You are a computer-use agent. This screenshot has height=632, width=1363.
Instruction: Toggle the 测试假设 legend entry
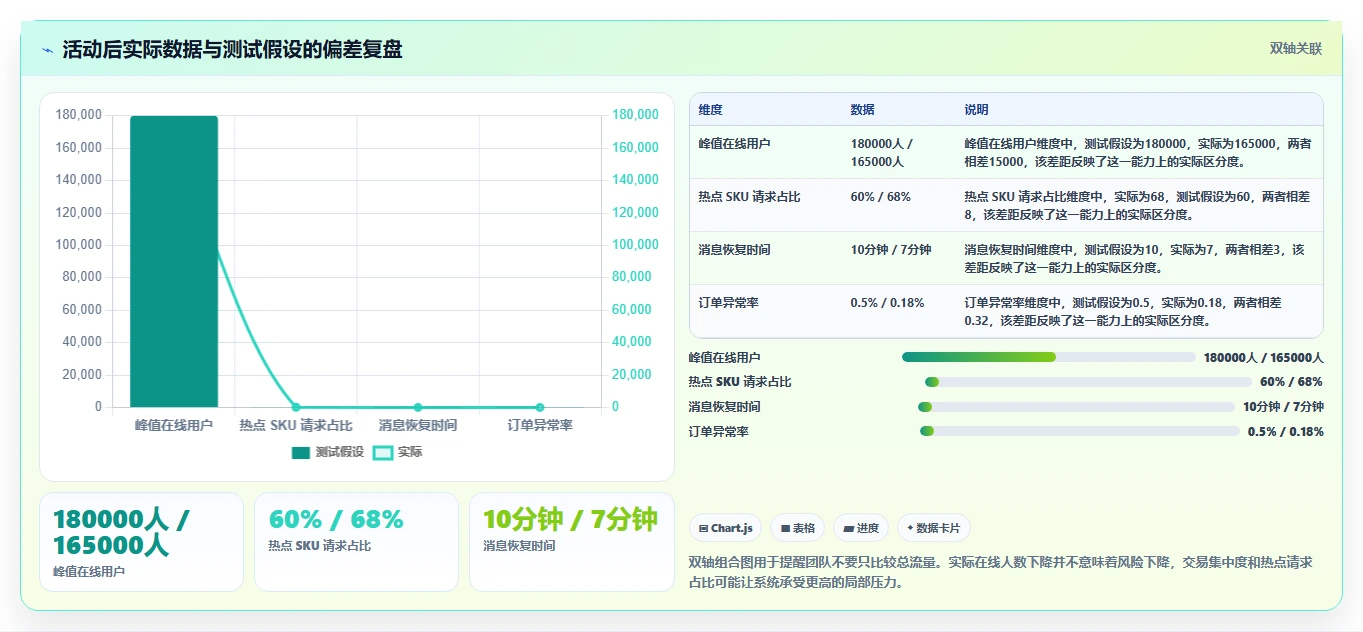click(x=328, y=452)
